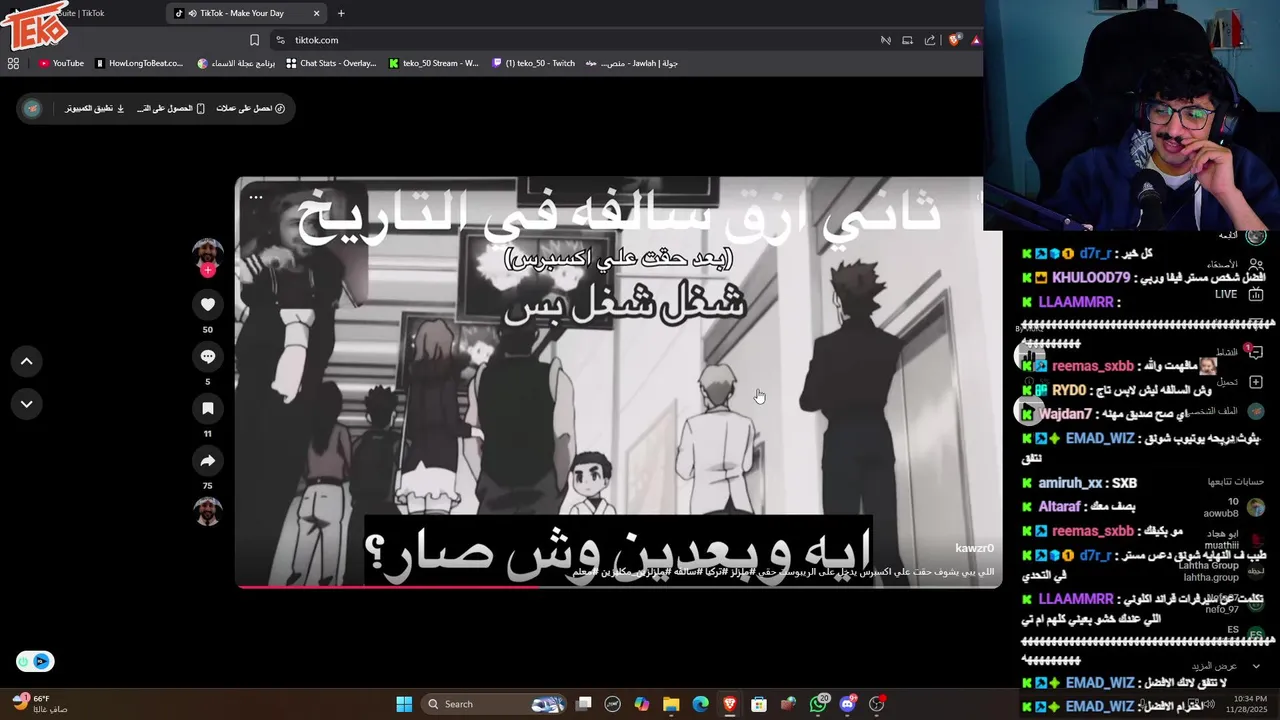Follow the creator with the red plus badge
Screen dimensions: 1280x720
[x=208, y=270]
